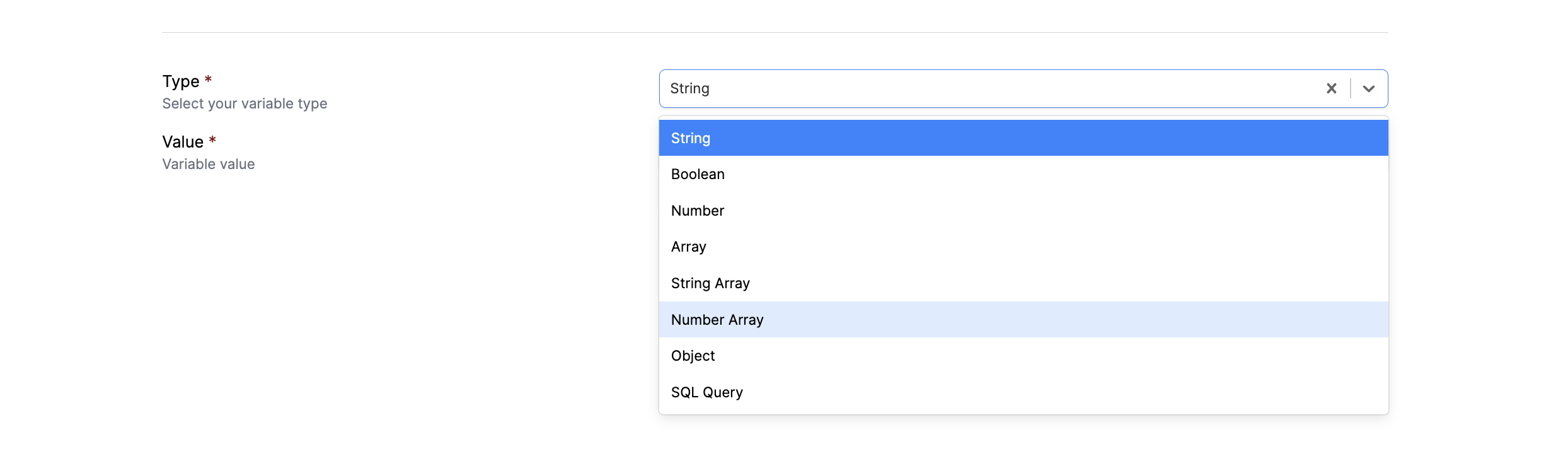Click the required asterisk beside Type
Image resolution: width=1568 pixels, height=449 pixels.
[208, 79]
